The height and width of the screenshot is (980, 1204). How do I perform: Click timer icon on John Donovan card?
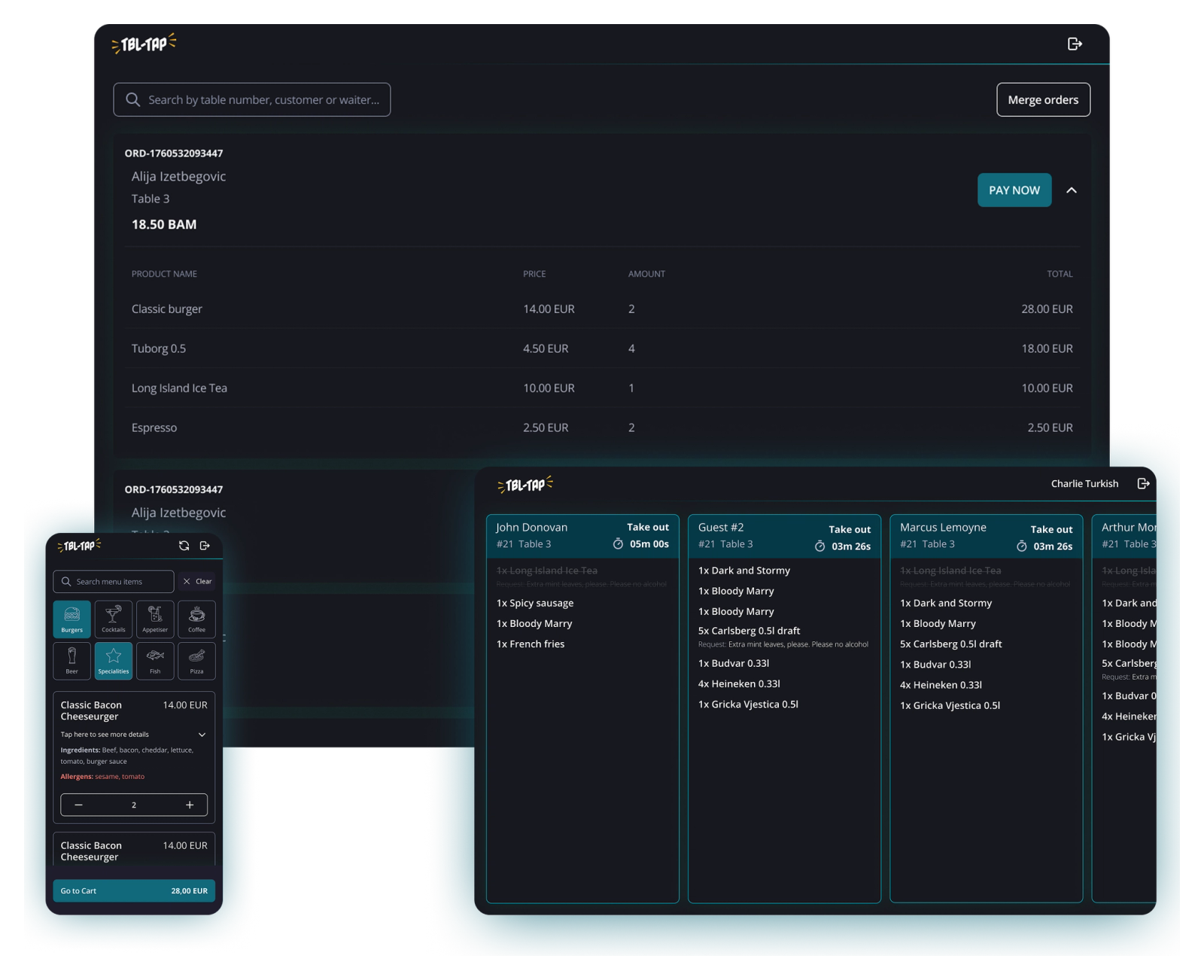point(618,544)
